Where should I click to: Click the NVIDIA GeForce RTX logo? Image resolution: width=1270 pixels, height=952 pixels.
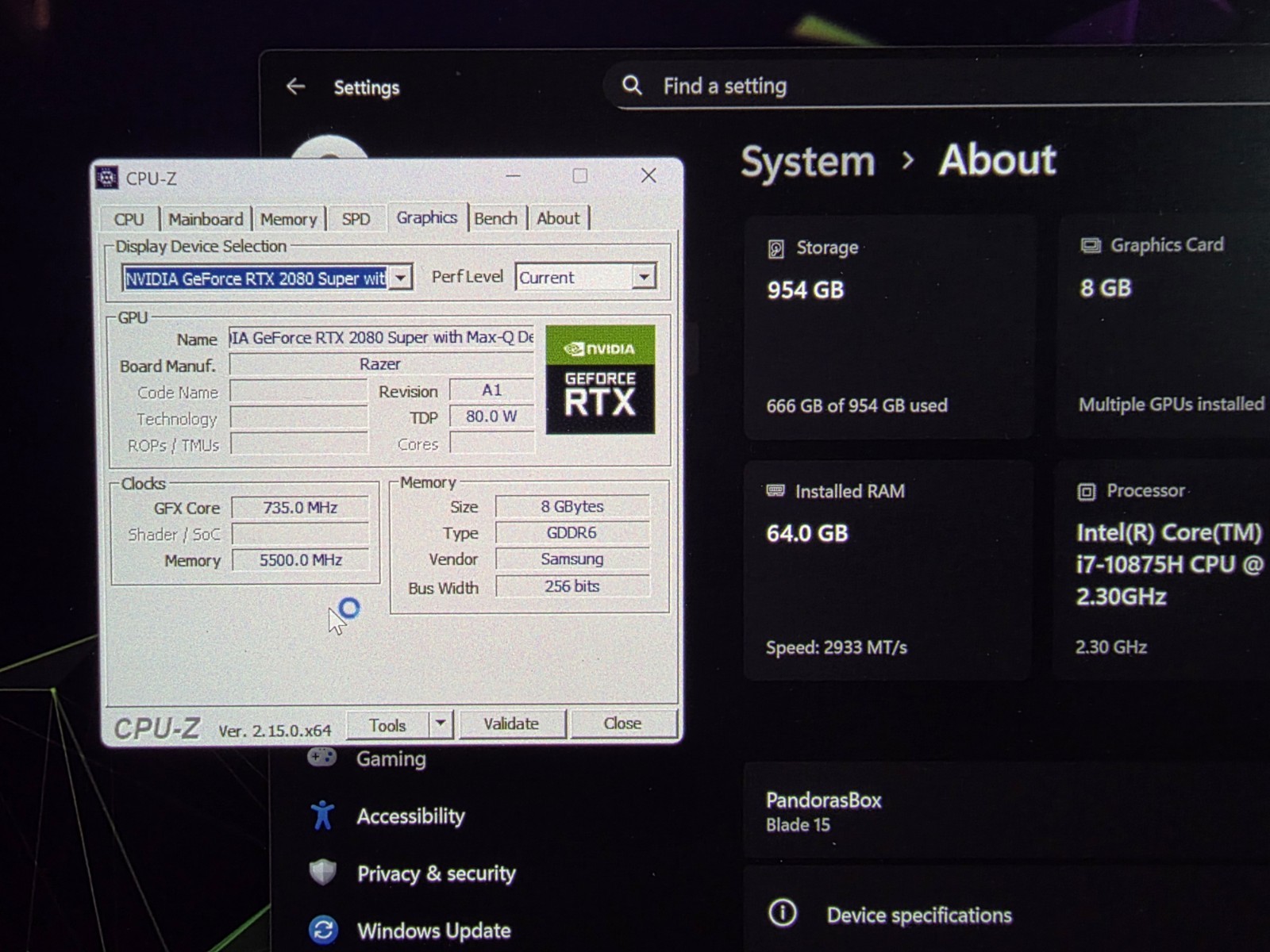point(600,379)
